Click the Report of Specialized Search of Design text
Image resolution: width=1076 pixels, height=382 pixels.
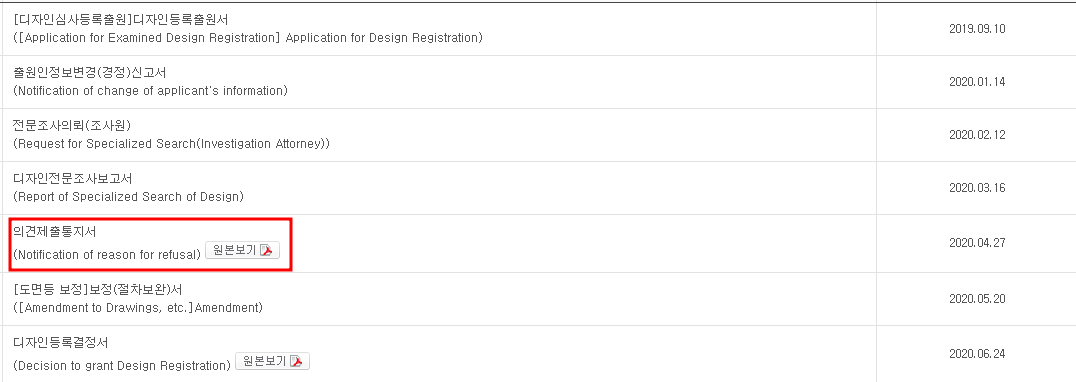tap(128, 197)
